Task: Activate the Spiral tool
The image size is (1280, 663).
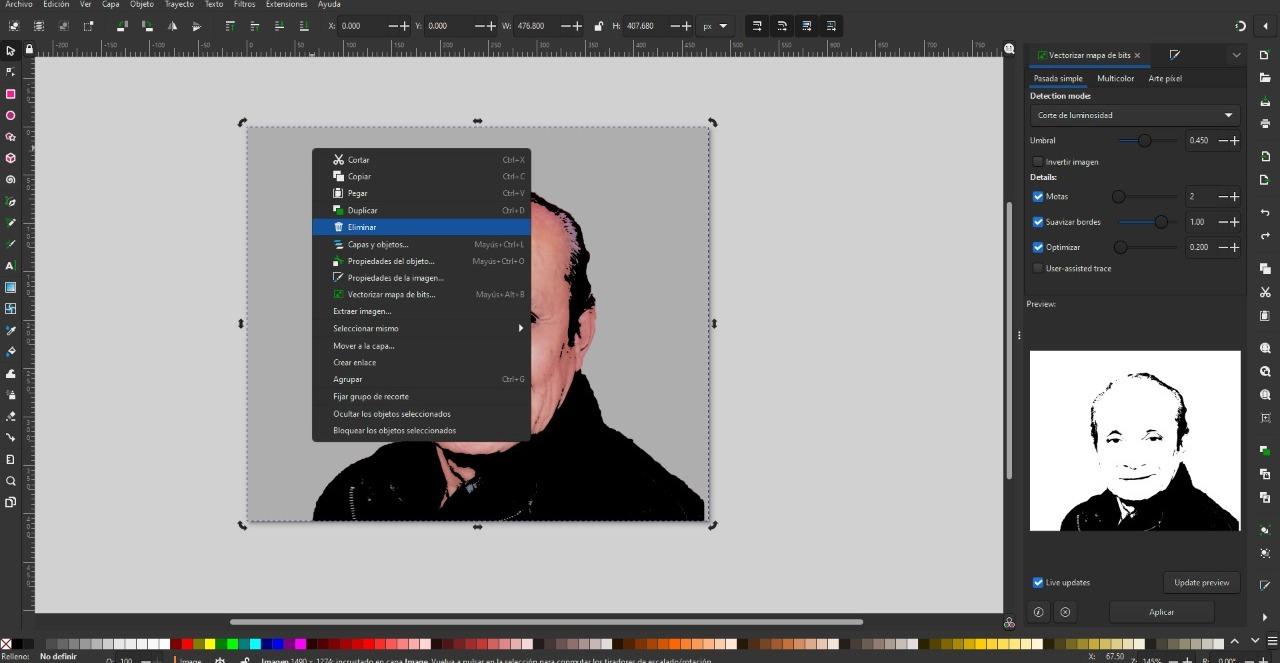Action: point(10,180)
